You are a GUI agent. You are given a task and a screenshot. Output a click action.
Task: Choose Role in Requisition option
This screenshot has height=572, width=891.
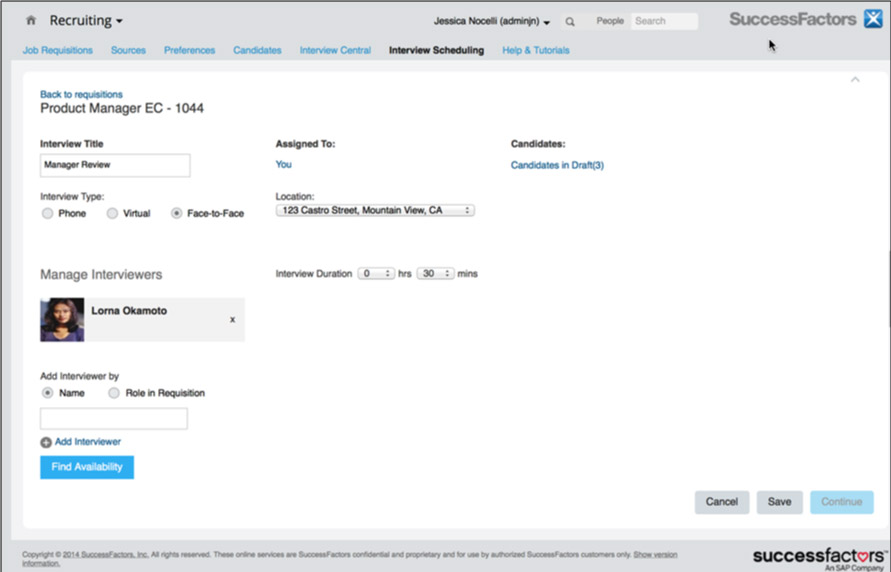tap(114, 393)
